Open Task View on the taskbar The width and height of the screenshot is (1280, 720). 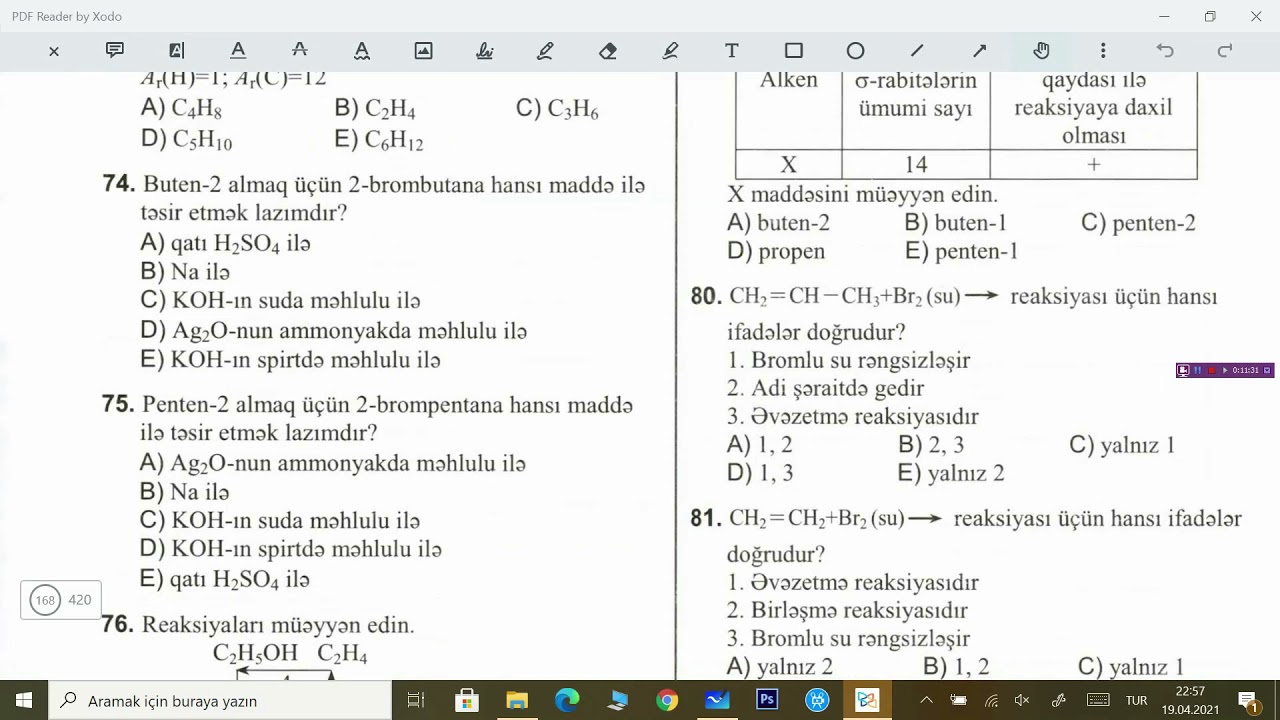pyautogui.click(x=416, y=700)
